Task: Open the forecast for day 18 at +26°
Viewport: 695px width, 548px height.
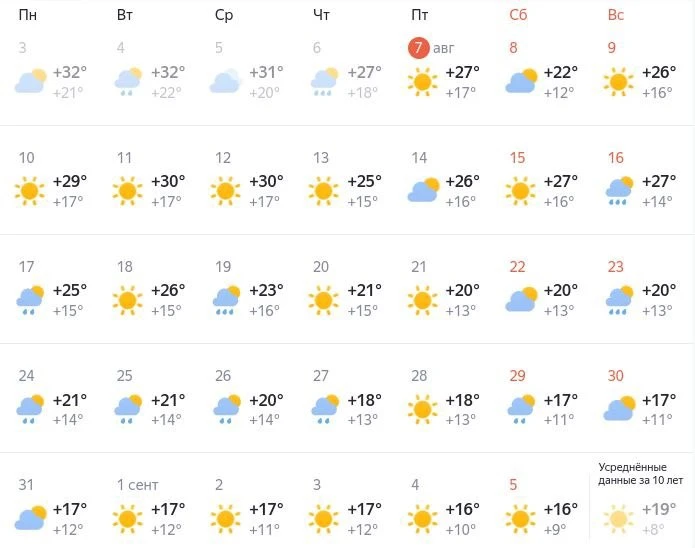Action: [x=149, y=290]
